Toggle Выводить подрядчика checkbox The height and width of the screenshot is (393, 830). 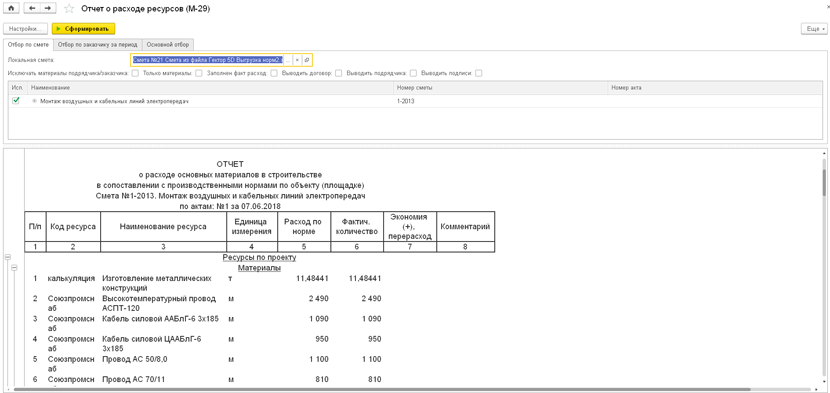click(413, 74)
